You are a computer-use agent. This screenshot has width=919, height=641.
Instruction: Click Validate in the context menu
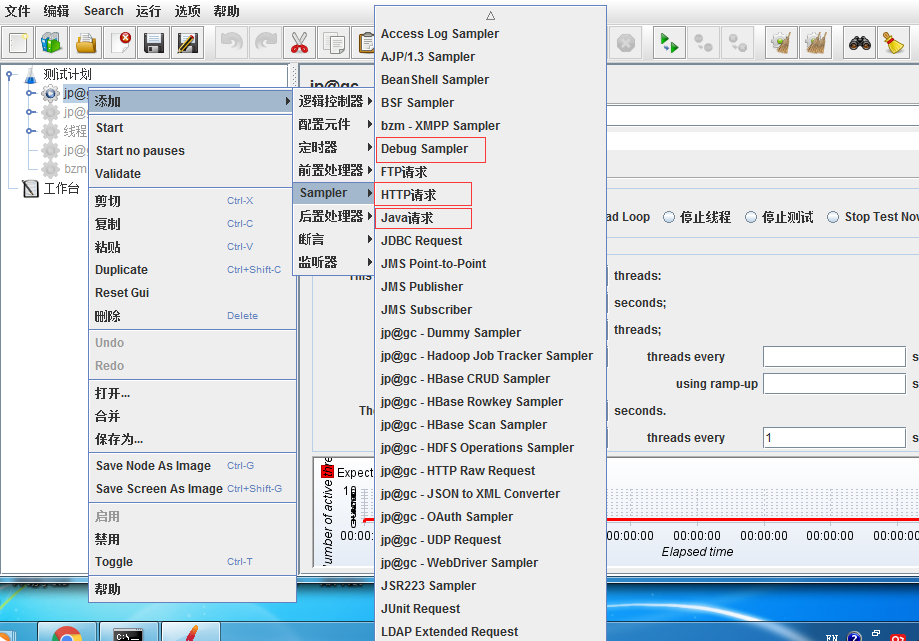[118, 173]
